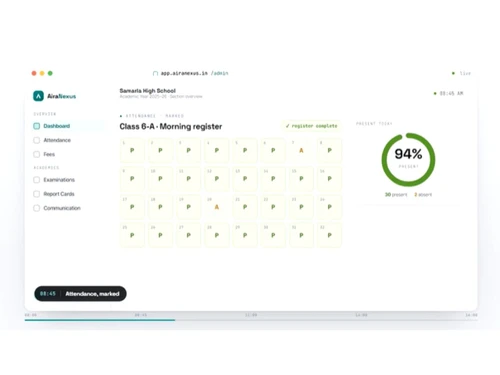Select attendance cell number 28
This screenshot has width=500, height=375.
(x=217, y=235)
